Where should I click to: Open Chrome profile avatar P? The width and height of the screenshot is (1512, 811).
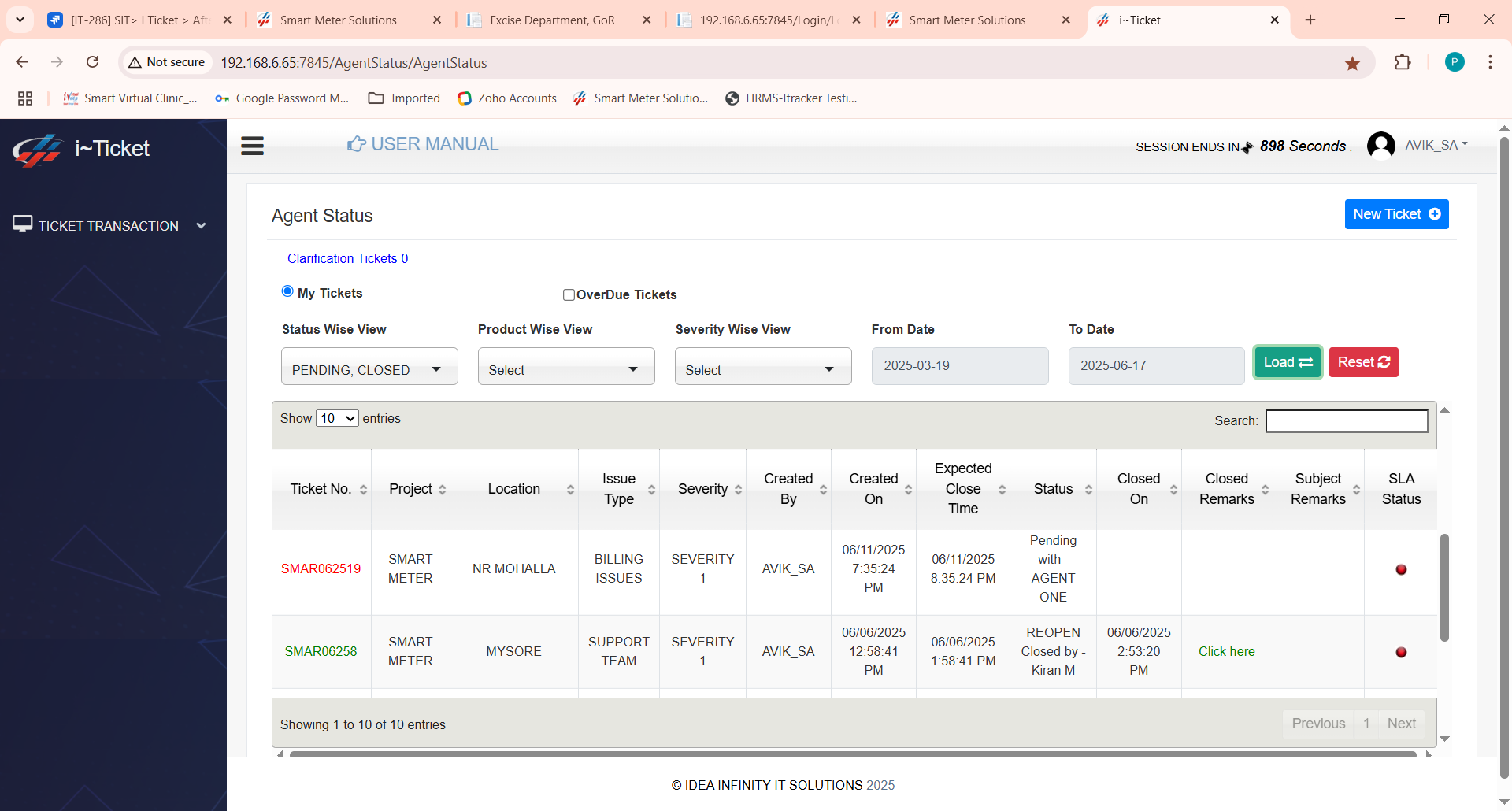point(1455,62)
